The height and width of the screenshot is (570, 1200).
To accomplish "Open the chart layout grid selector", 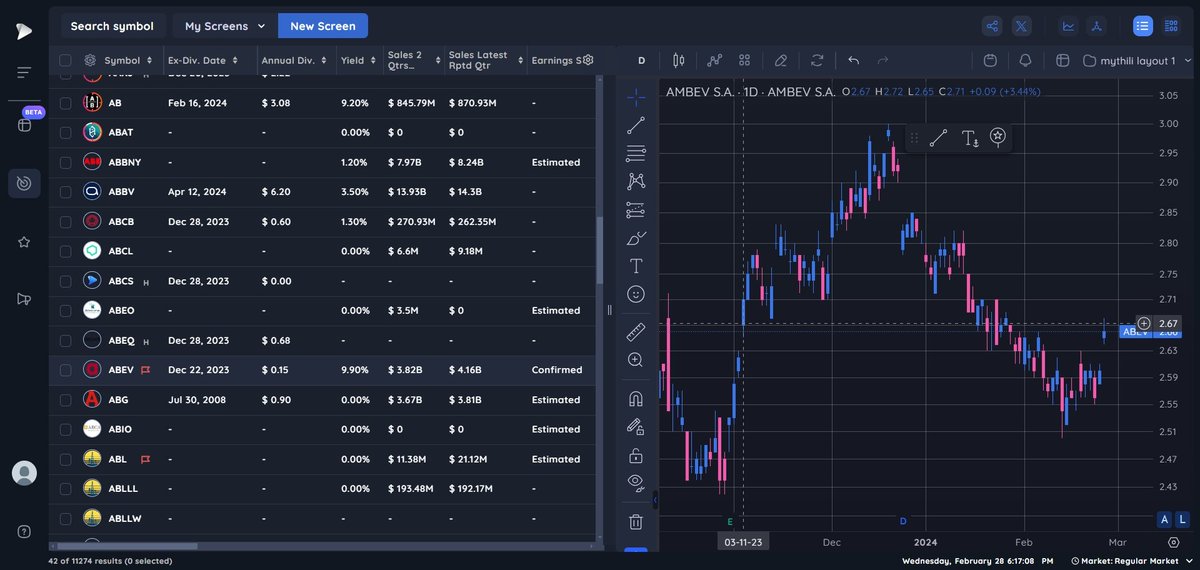I will tap(1063, 60).
